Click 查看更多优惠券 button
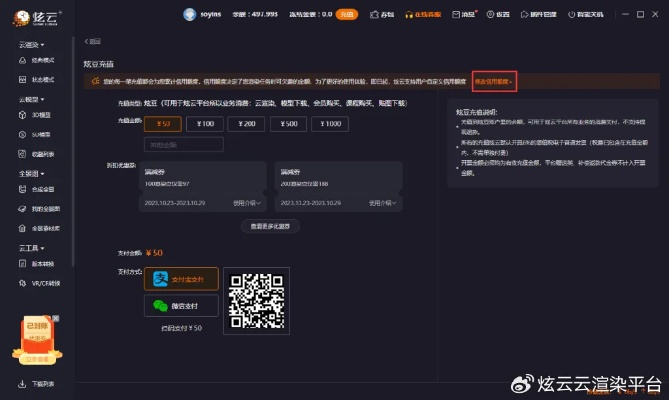Screen dimensions: 669x400 (x=270, y=226)
